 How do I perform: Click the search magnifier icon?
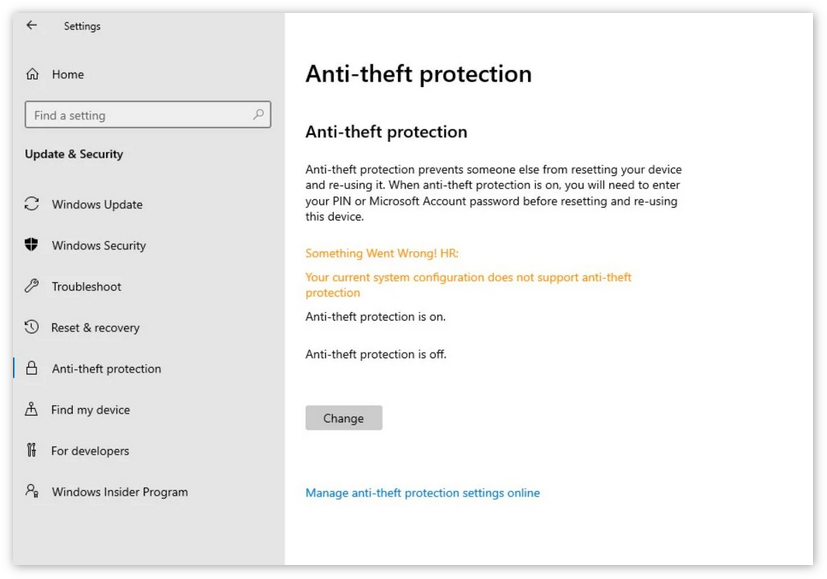259,115
